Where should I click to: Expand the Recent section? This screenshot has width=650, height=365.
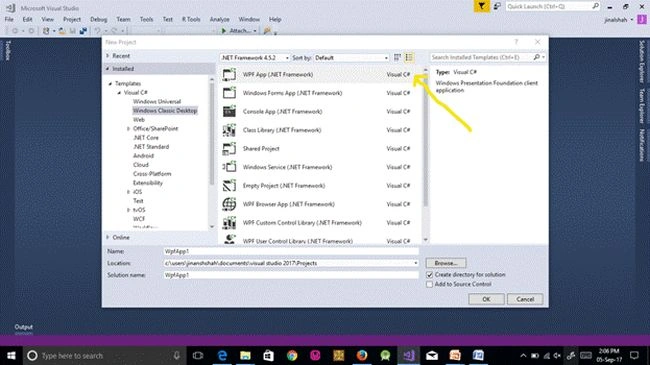point(108,56)
